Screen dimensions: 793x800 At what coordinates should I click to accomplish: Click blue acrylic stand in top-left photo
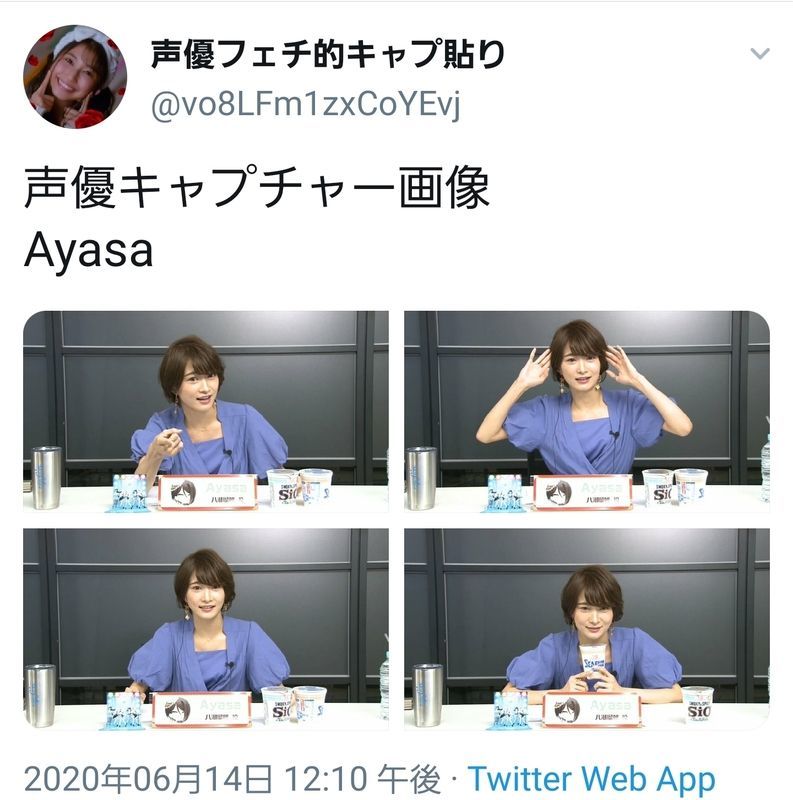pos(126,493)
